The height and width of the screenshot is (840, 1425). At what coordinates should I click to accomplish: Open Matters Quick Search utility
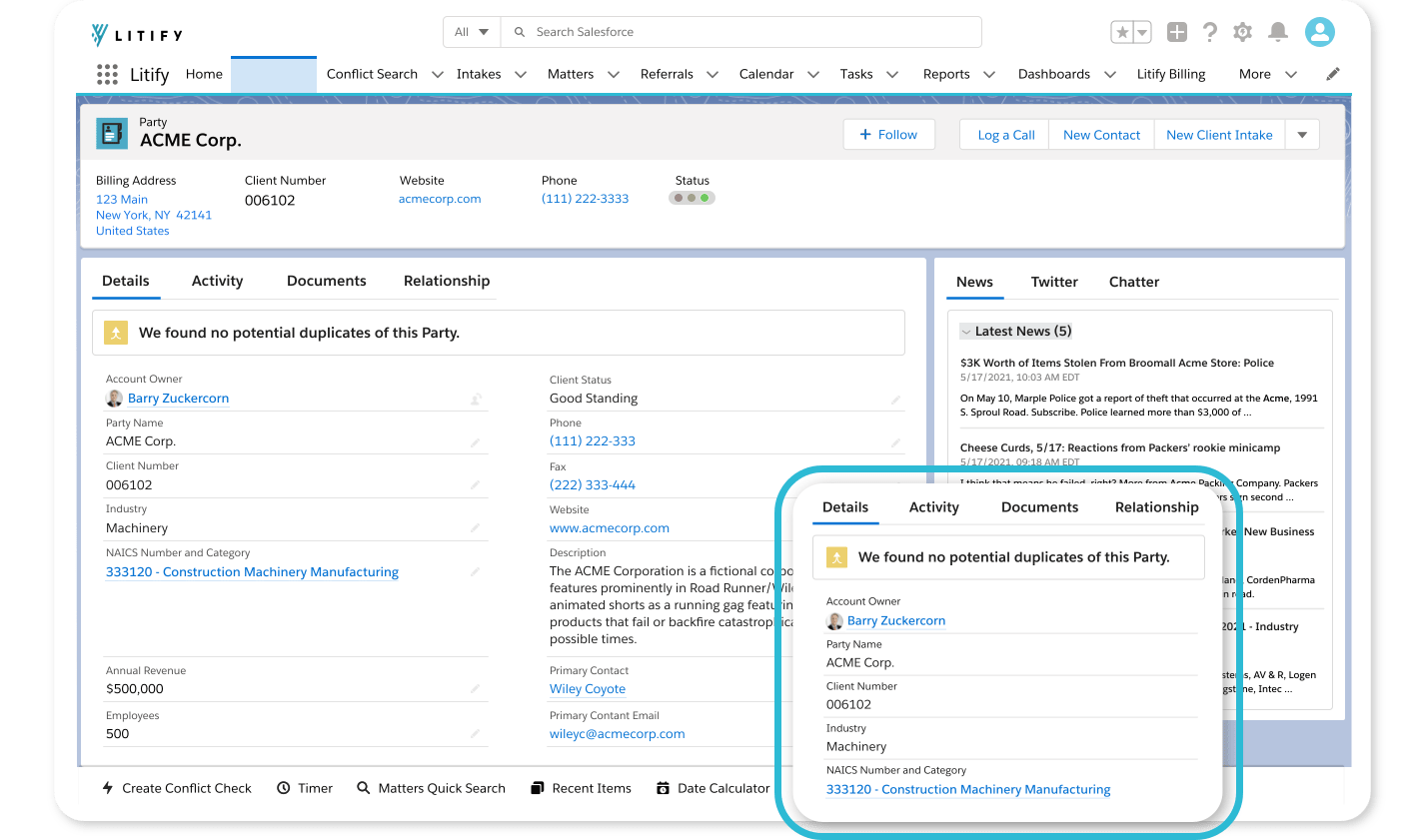[x=431, y=788]
